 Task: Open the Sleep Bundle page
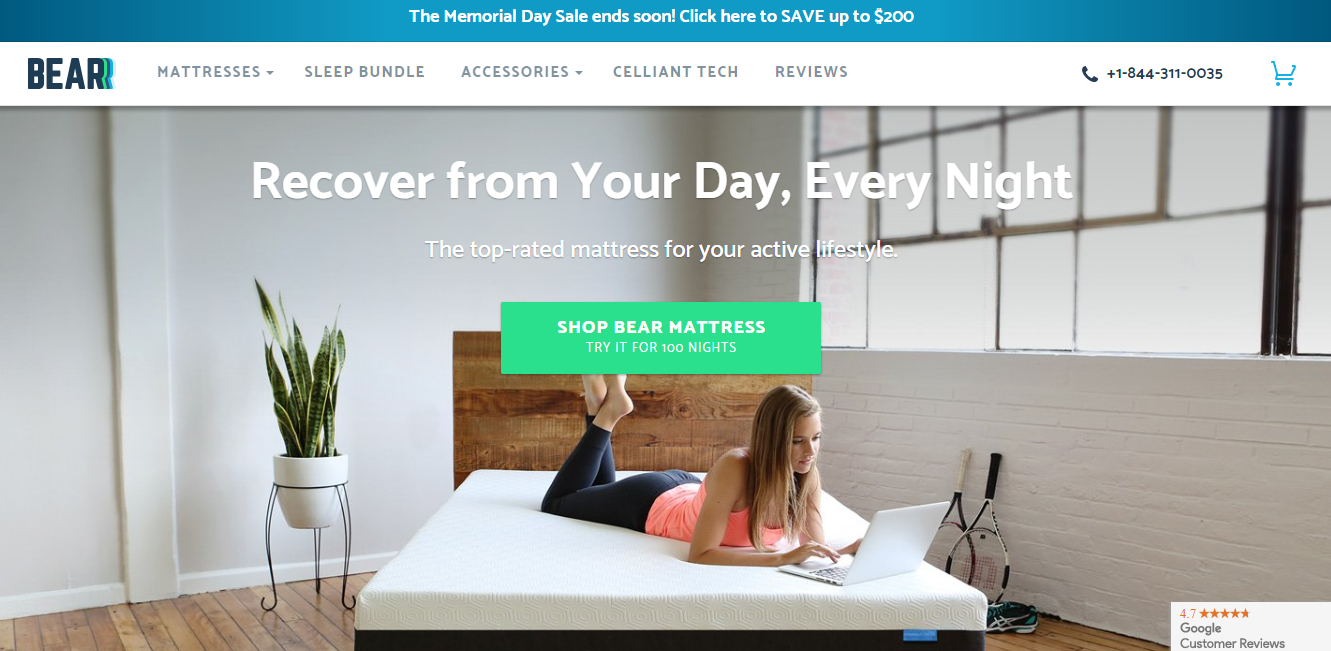365,72
